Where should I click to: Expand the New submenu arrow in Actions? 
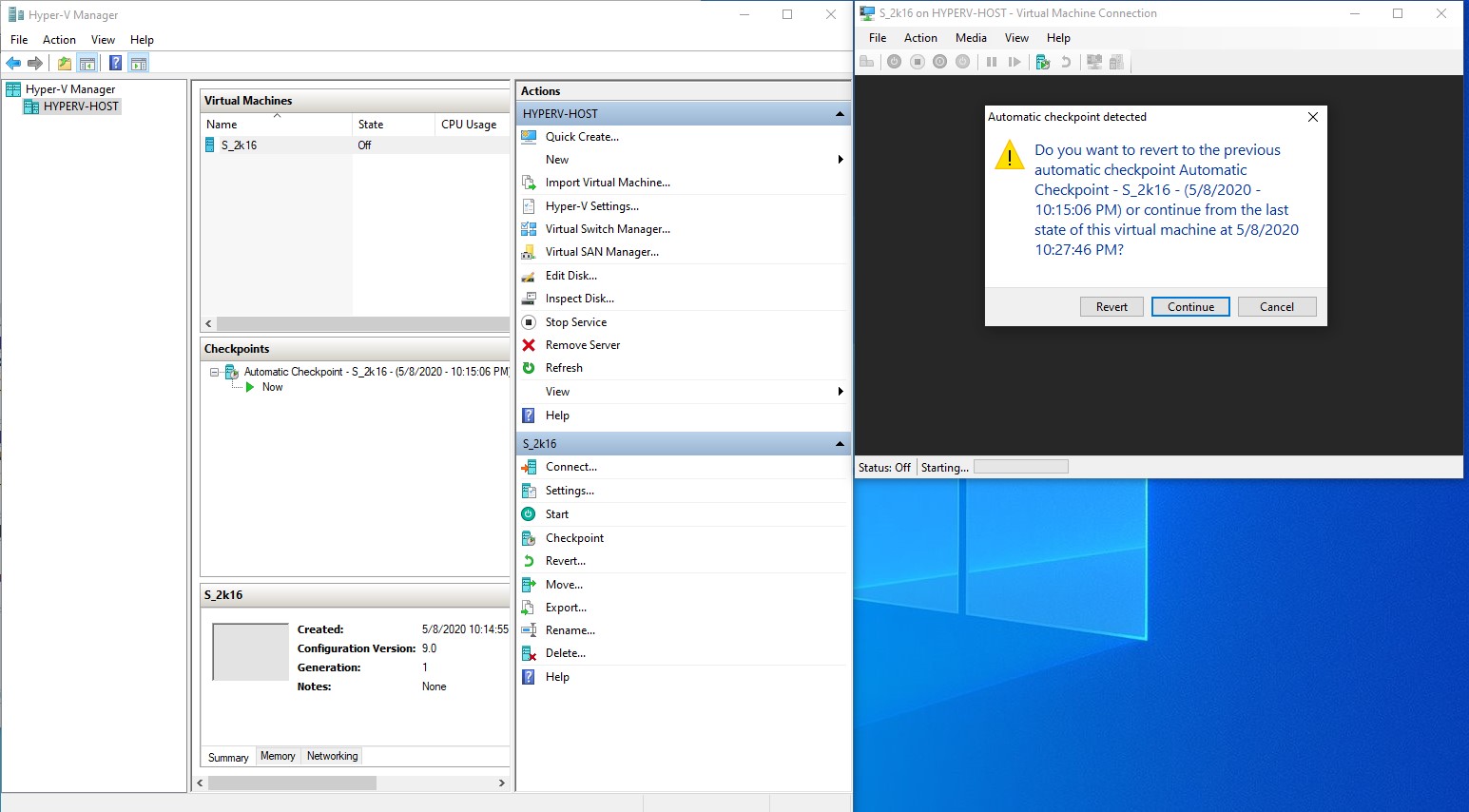click(x=841, y=160)
